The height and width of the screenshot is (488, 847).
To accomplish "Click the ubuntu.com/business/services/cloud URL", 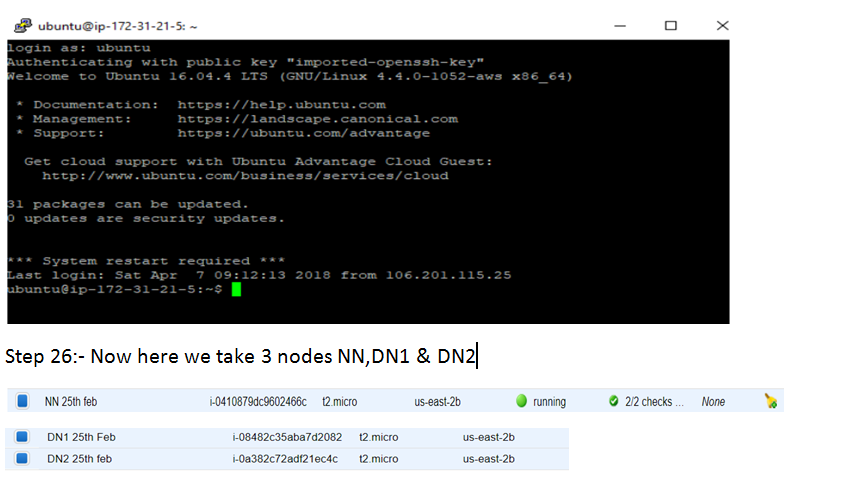I will [x=245, y=176].
